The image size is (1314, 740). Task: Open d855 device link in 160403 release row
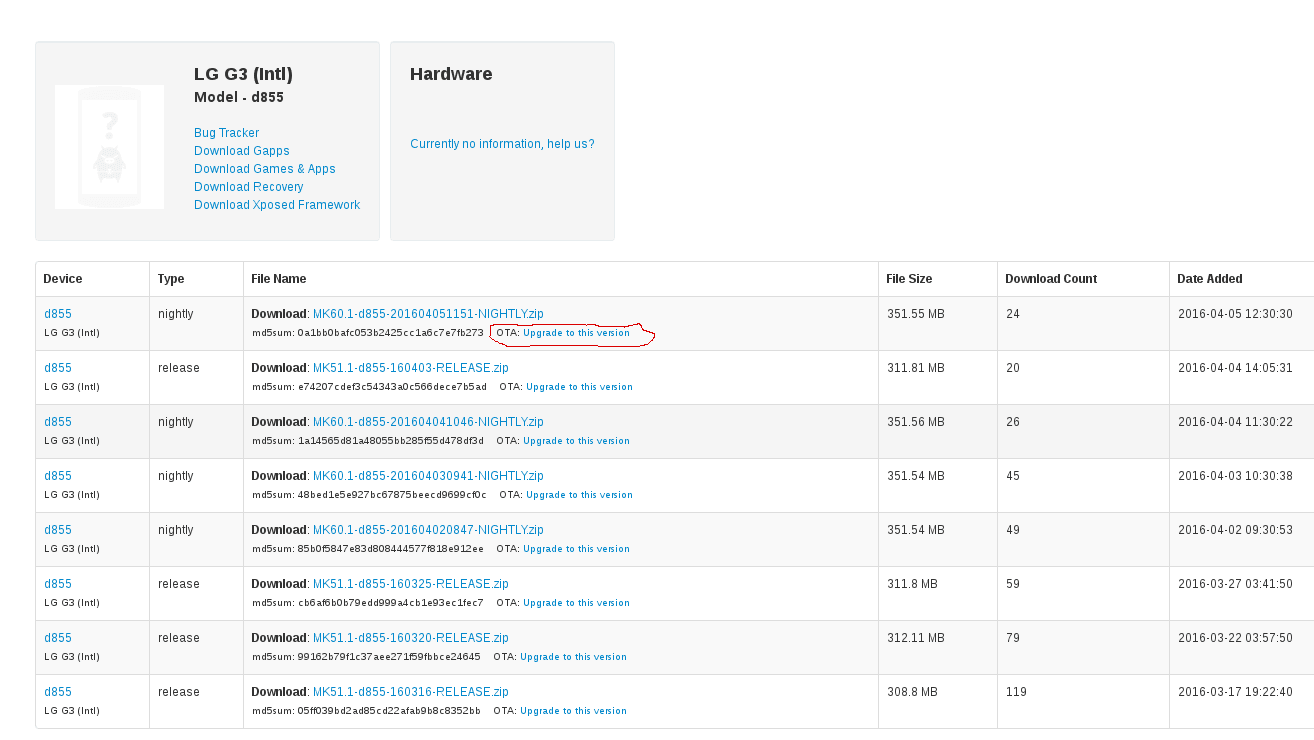pyautogui.click(x=58, y=368)
